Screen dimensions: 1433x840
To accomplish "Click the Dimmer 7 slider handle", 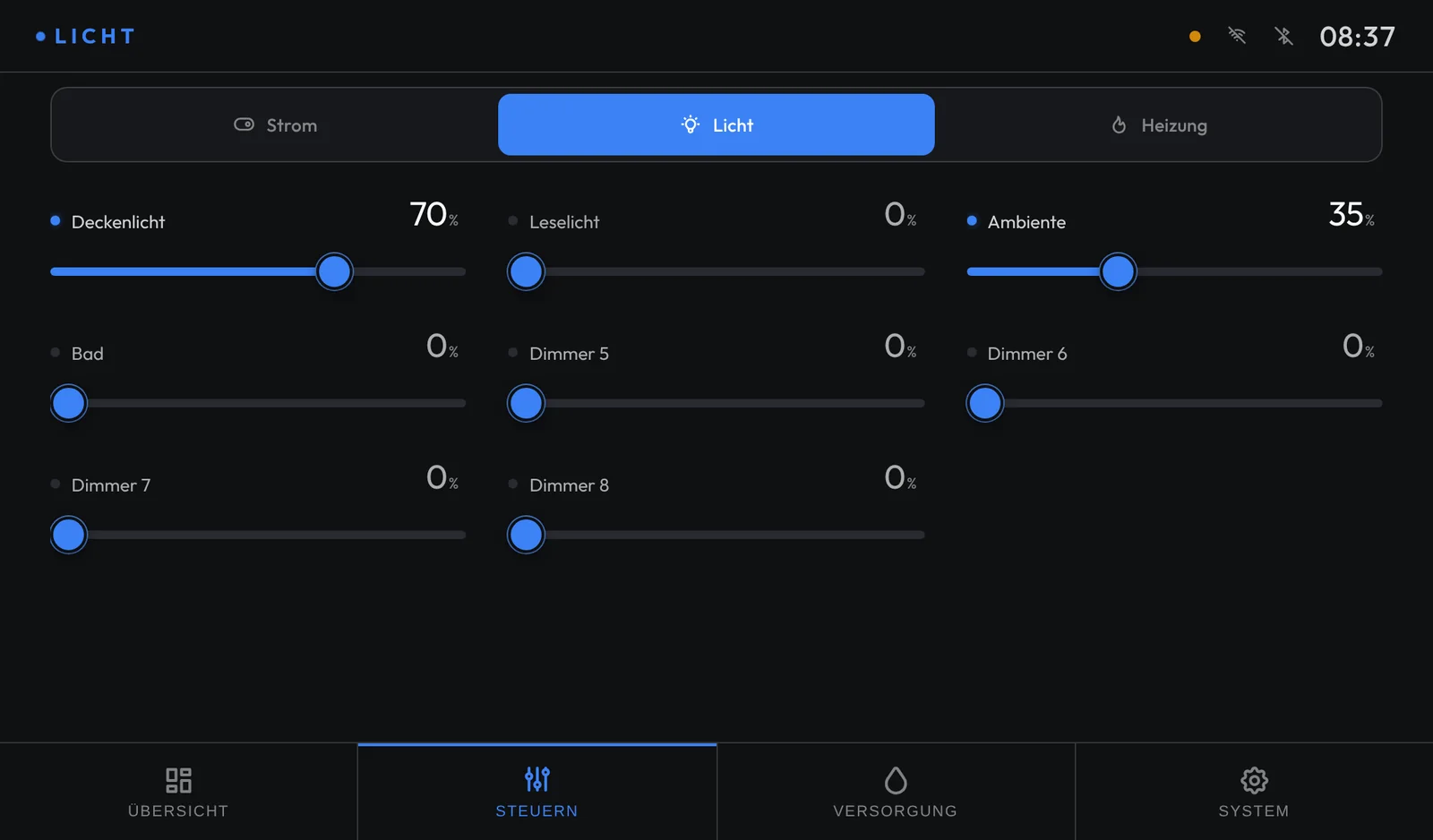I will pyautogui.click(x=69, y=535).
